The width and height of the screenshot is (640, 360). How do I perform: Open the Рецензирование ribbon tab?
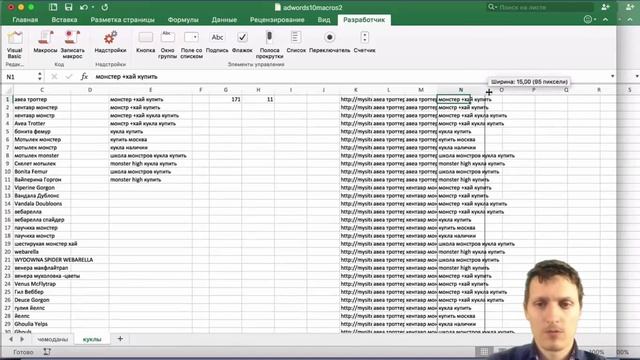tap(277, 20)
